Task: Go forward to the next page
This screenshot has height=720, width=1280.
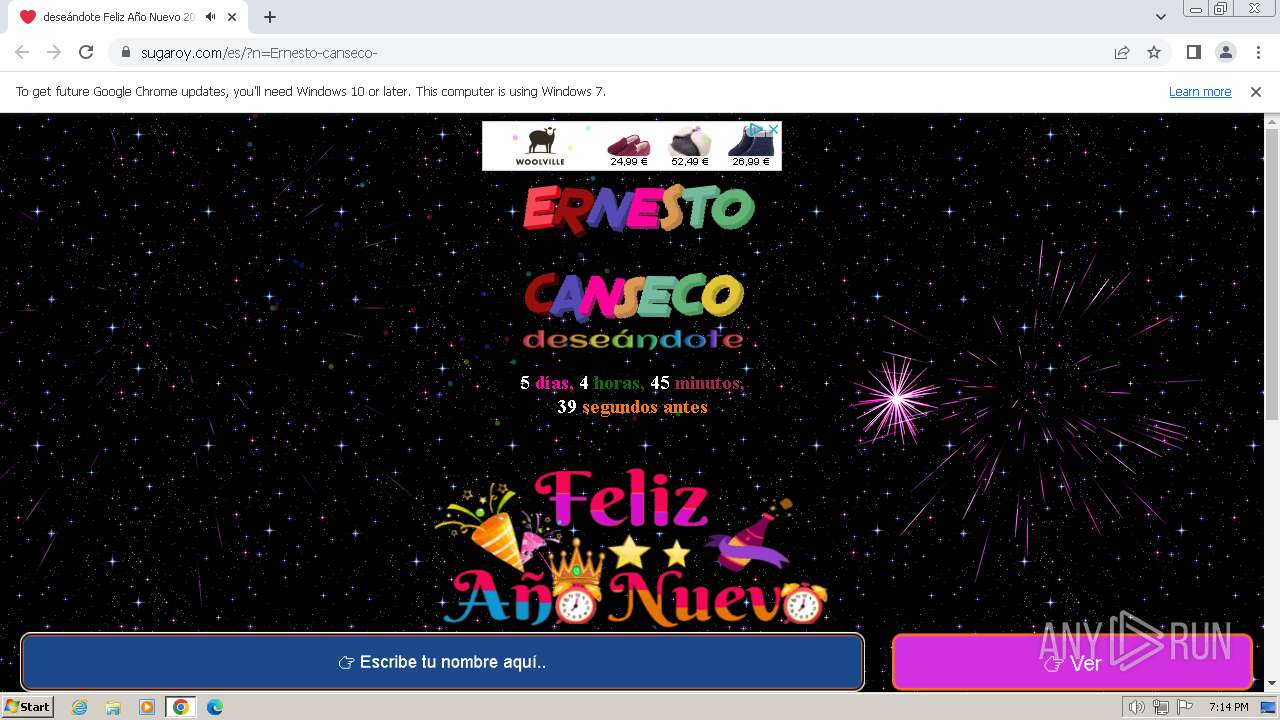Action: (x=54, y=53)
